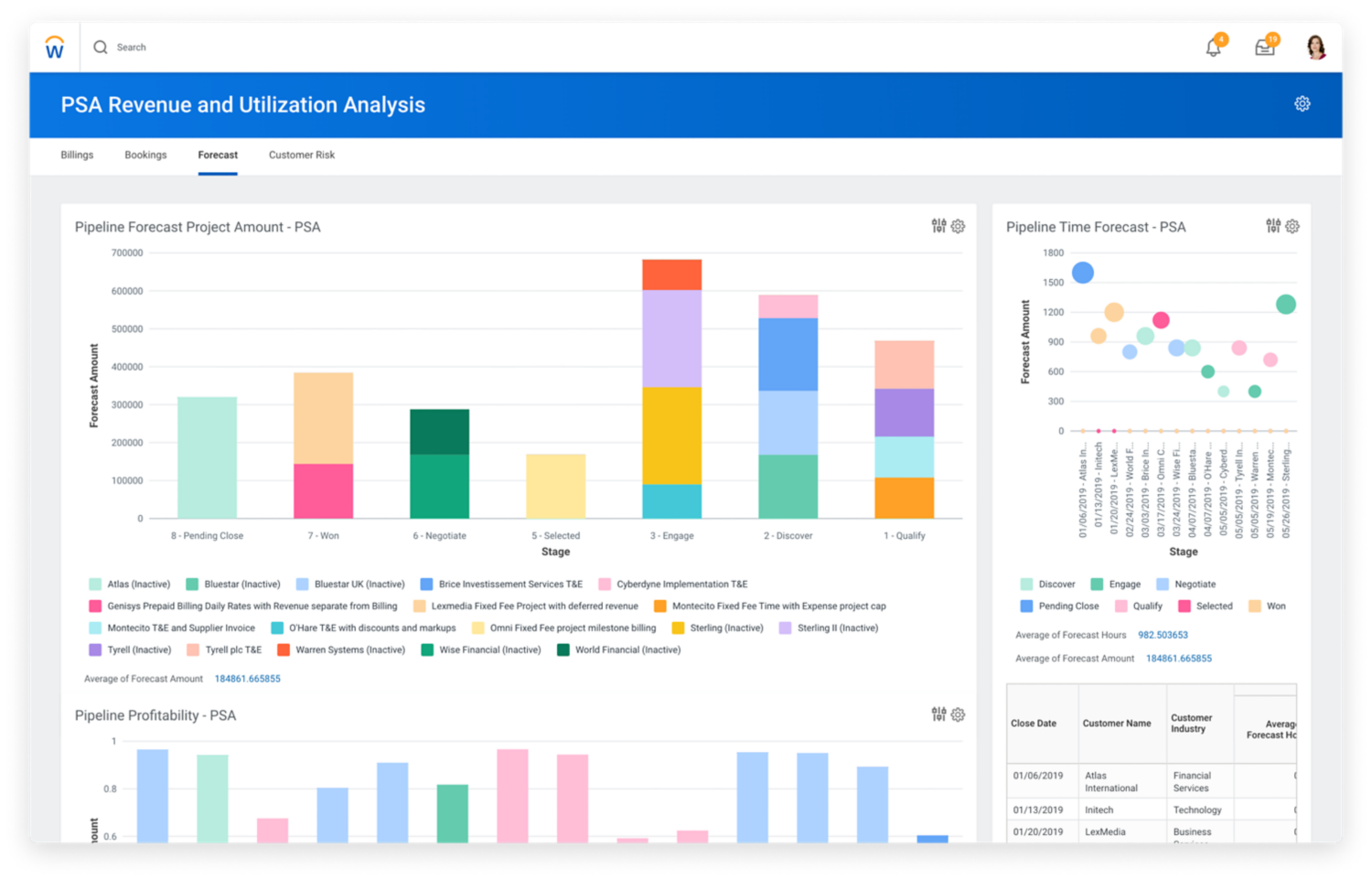Open the notifications bell
1372x880 pixels.
tap(1214, 48)
